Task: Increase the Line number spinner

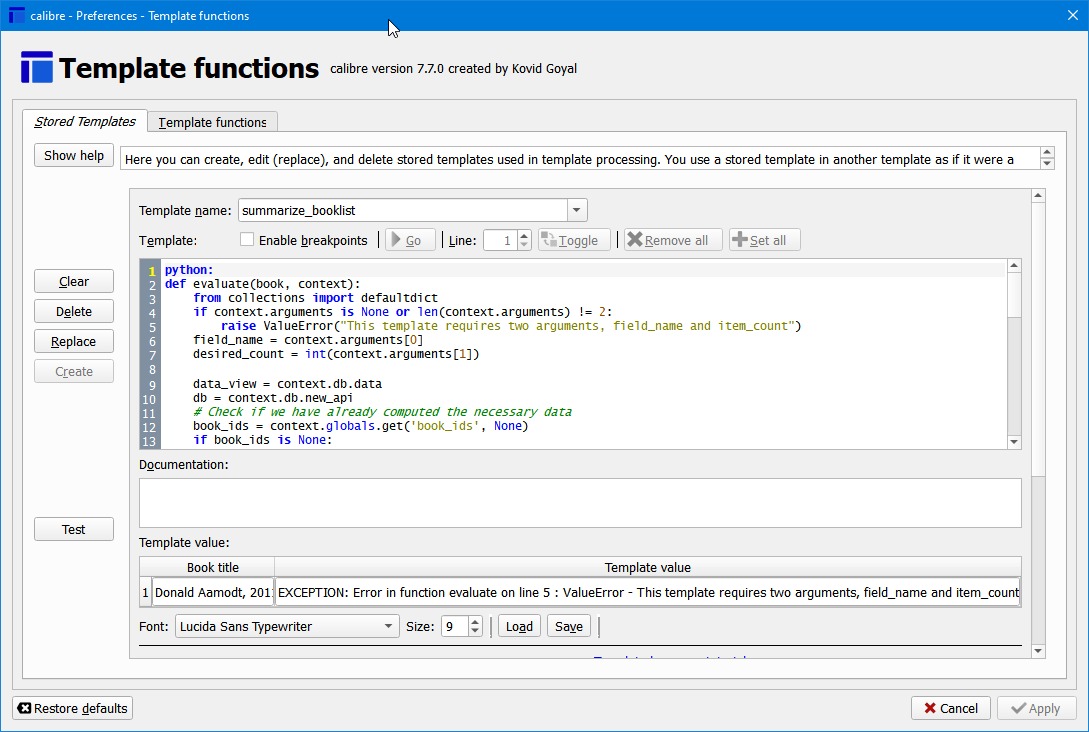Action: point(523,235)
